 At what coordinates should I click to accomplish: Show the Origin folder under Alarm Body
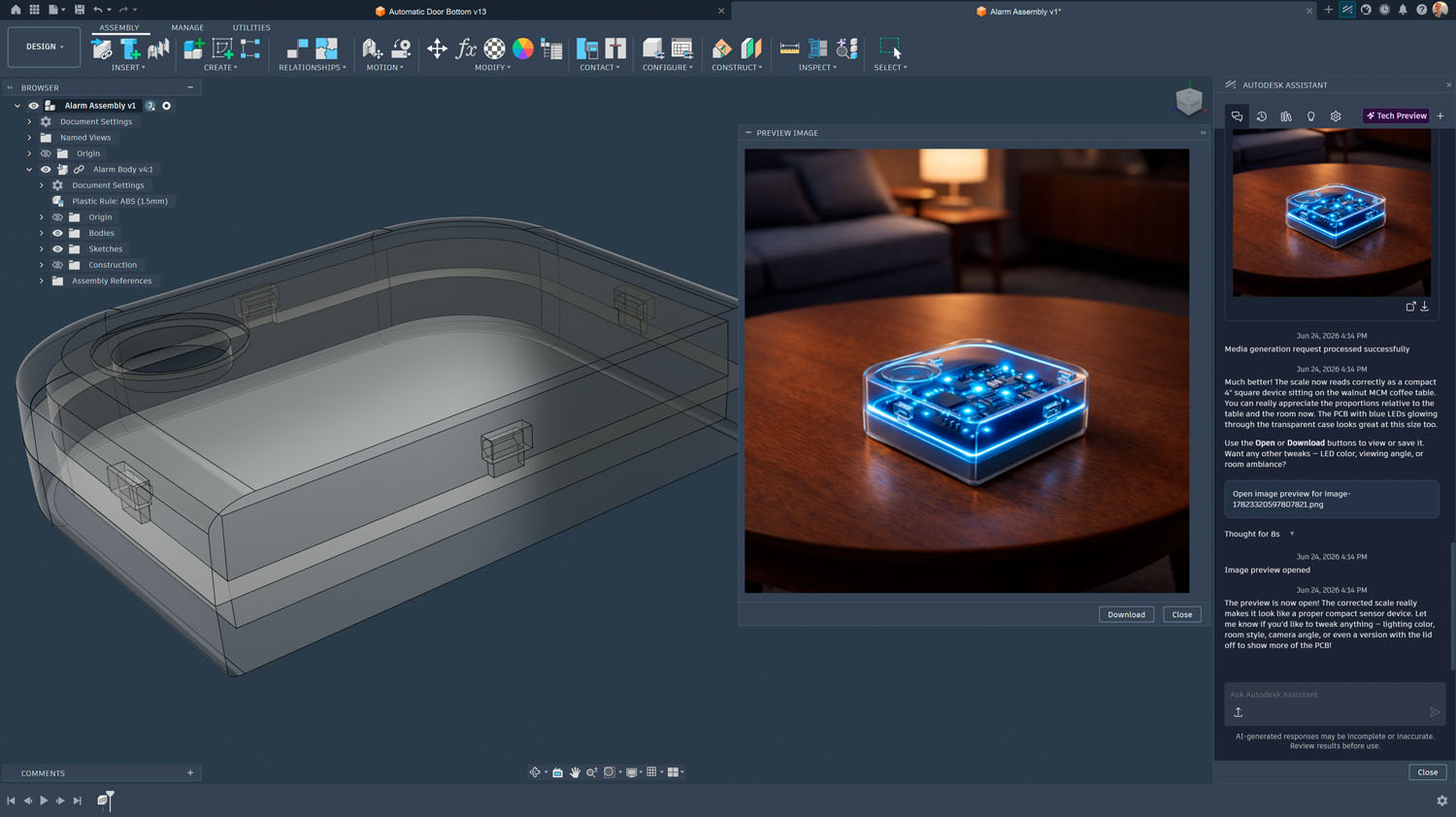[x=57, y=217]
